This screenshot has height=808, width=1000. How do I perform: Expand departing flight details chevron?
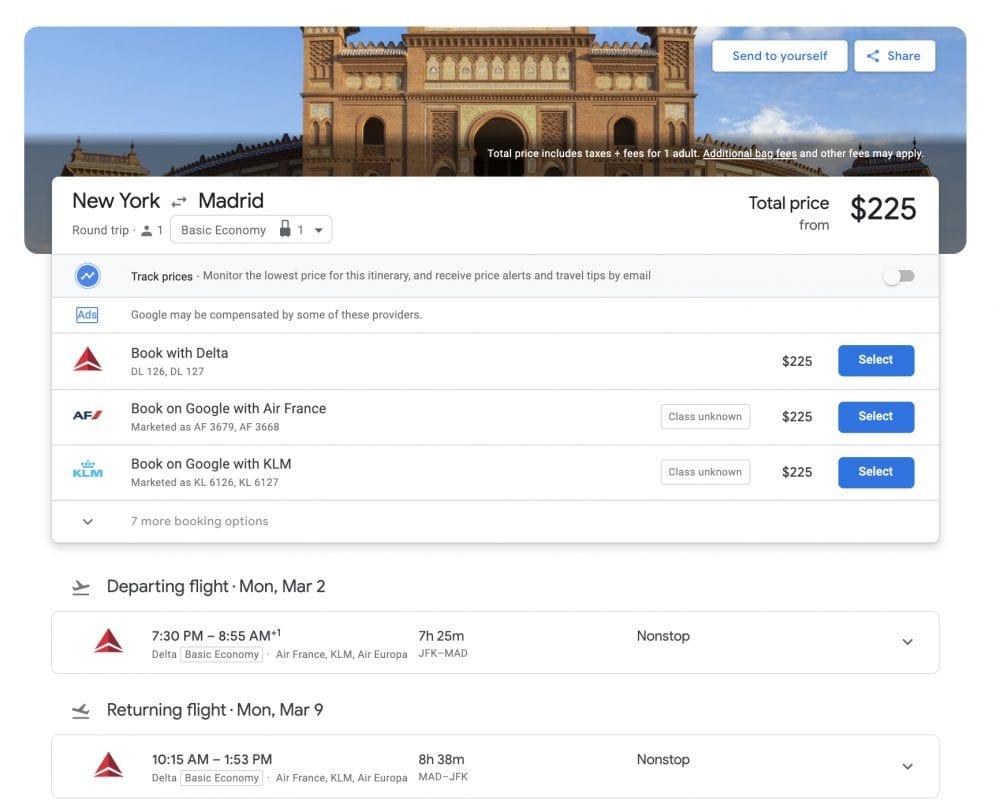tap(907, 642)
